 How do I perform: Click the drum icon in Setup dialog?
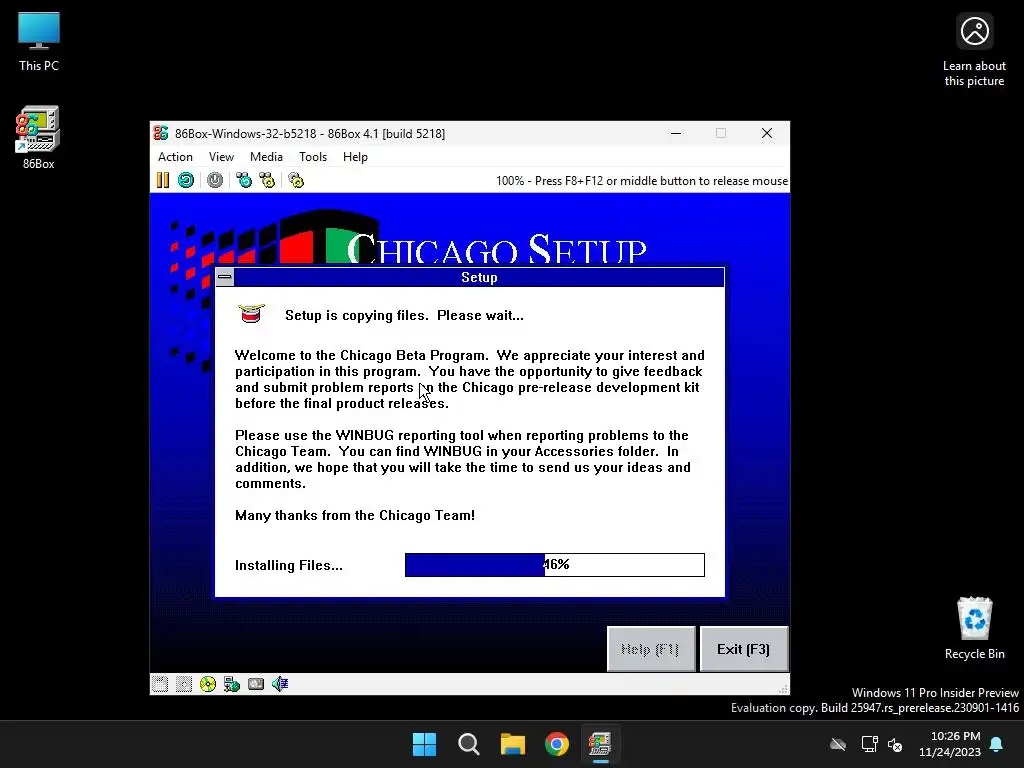(251, 314)
